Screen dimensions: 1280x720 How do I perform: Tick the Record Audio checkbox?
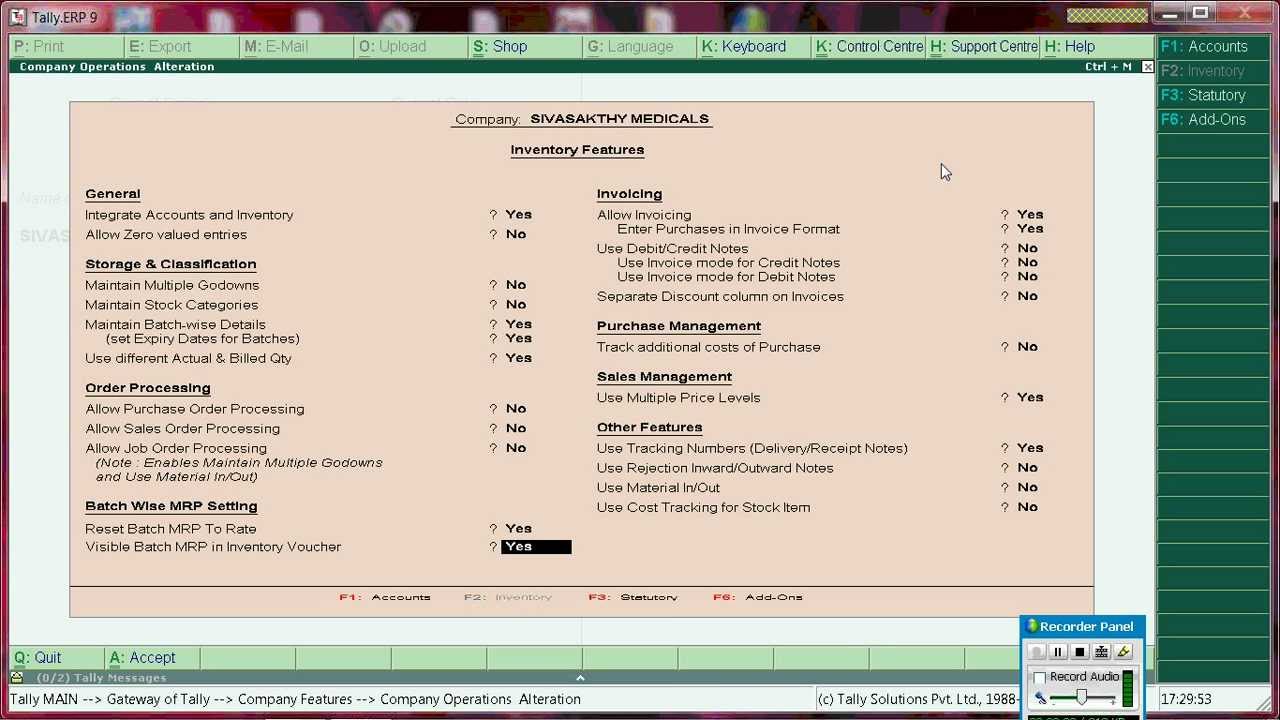pos(1040,677)
